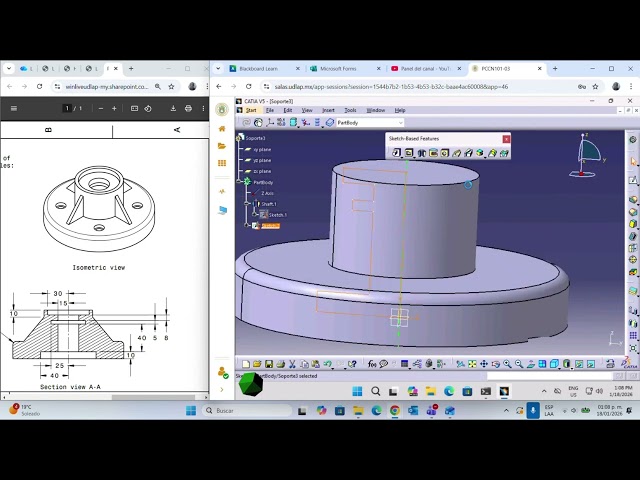The height and width of the screenshot is (480, 640).
Task: Click CATIA Save icon
Action: 269,364
